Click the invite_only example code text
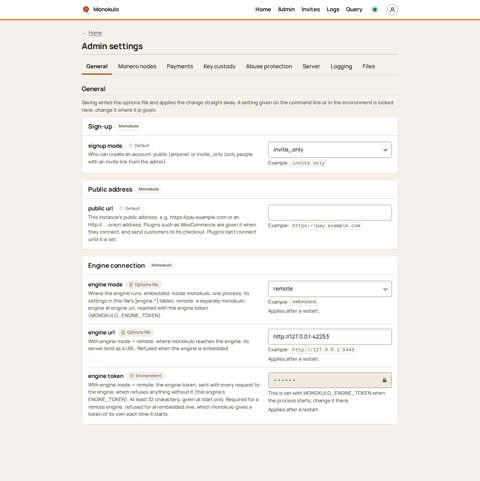This screenshot has width=480, height=481. coord(309,163)
